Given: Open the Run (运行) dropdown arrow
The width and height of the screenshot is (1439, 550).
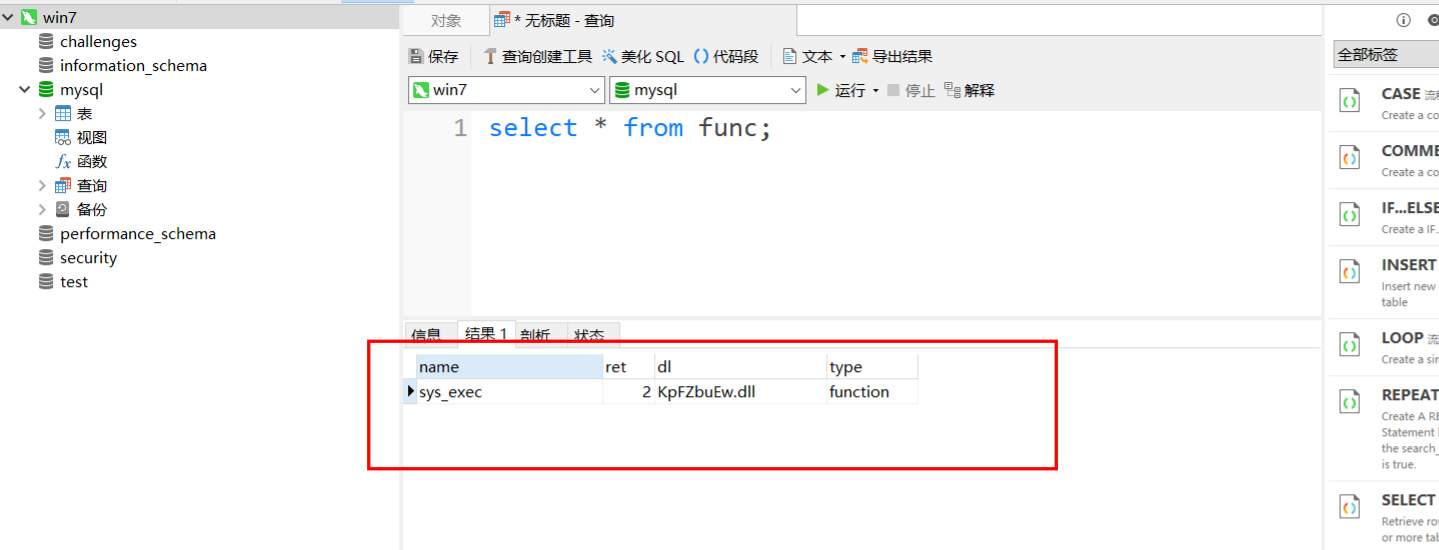Looking at the screenshot, I should tap(876, 90).
